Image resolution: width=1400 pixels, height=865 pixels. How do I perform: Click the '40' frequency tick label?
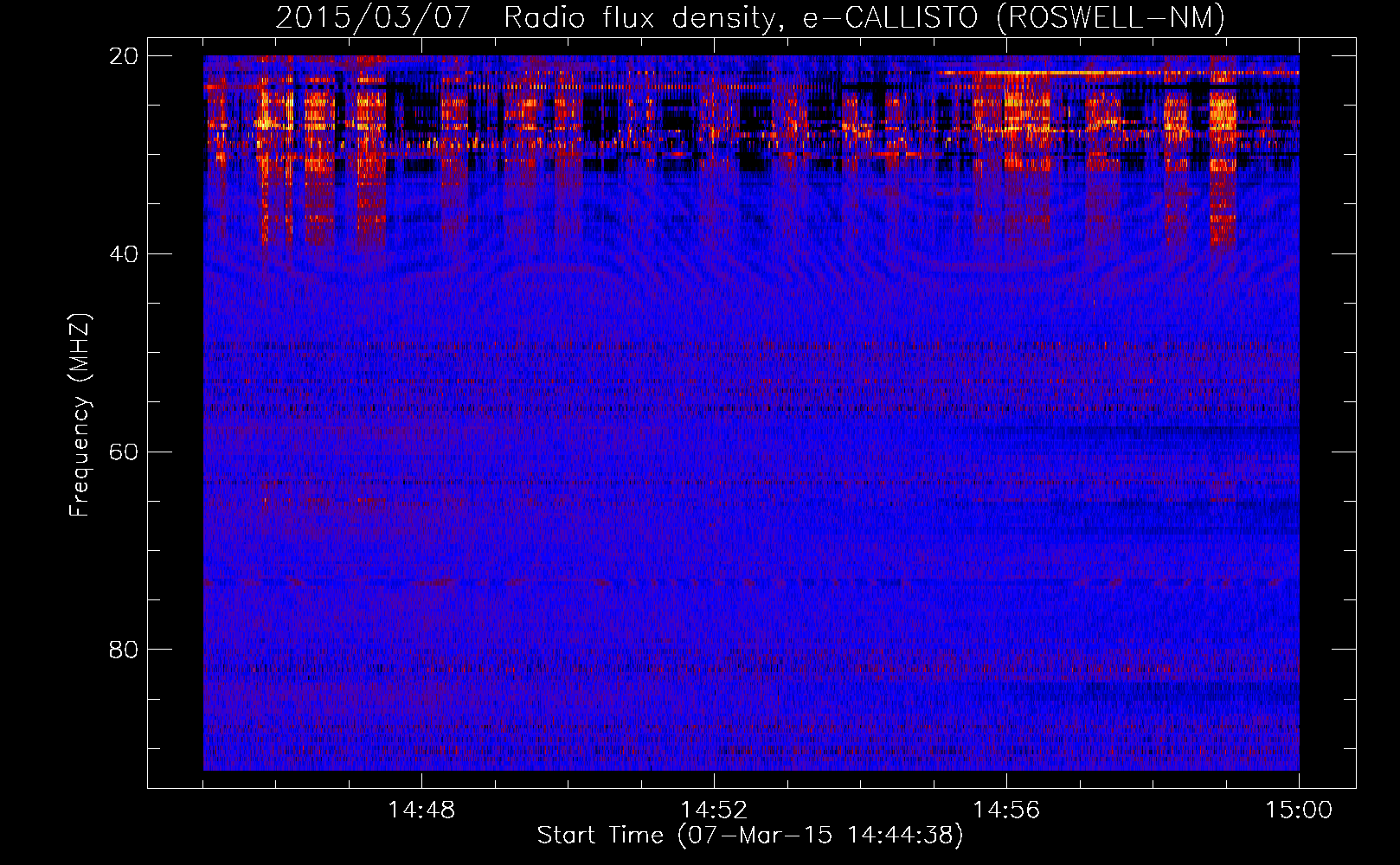(124, 254)
